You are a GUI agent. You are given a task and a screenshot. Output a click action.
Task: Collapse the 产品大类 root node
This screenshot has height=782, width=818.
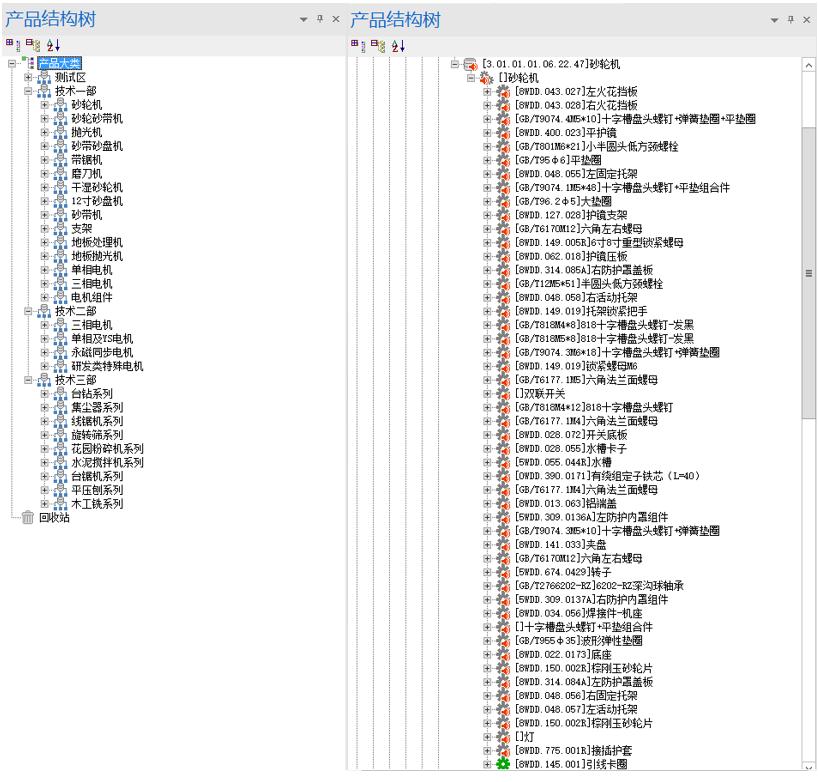click(12, 64)
